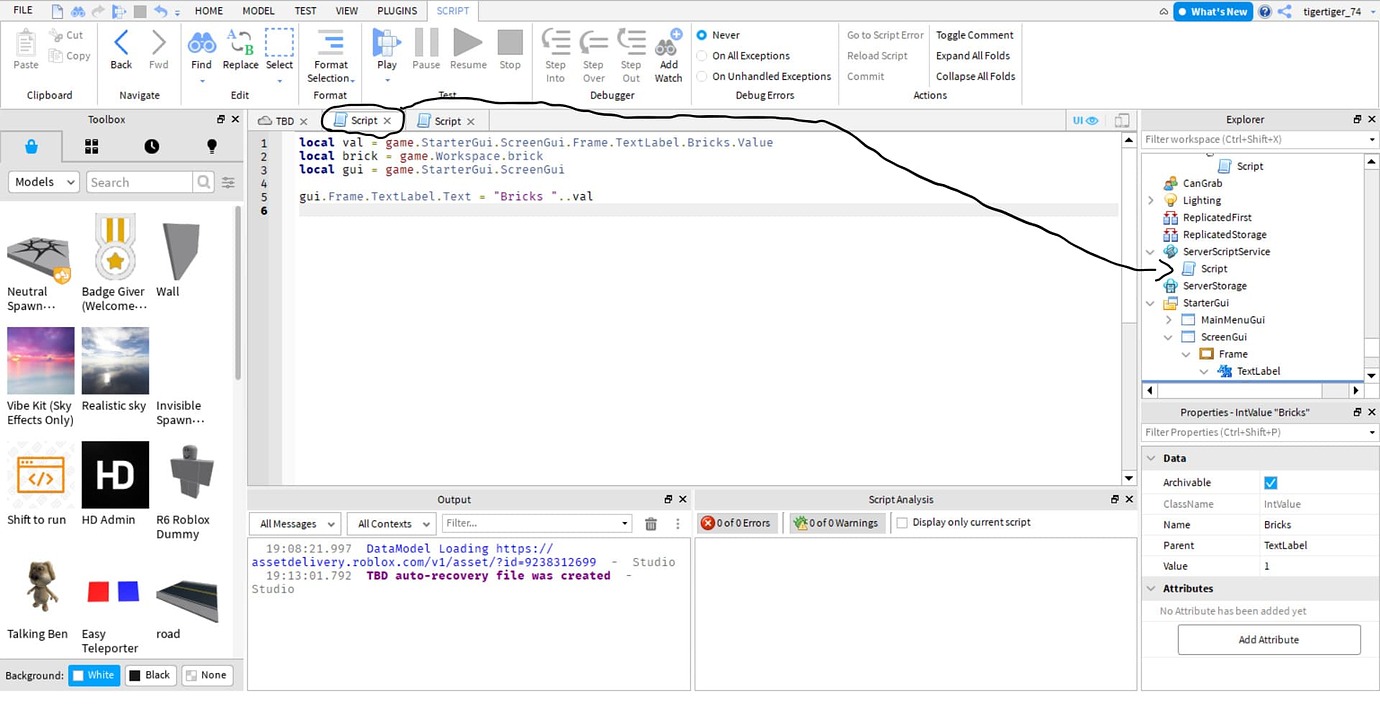Viewport: 1380px width, 718px height.
Task: Set Toolbox background to Black
Action: [x=150, y=675]
